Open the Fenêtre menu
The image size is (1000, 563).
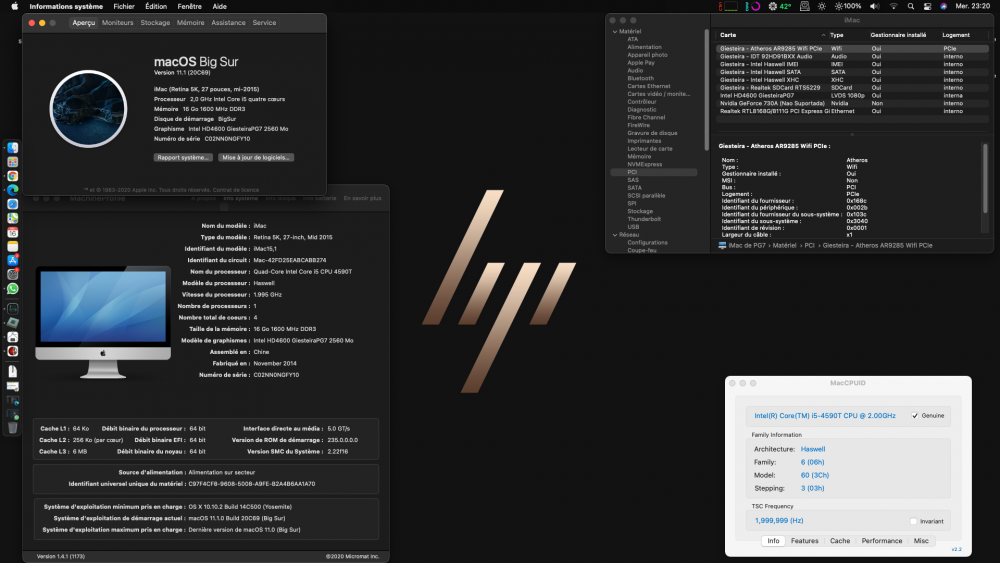(x=189, y=6)
